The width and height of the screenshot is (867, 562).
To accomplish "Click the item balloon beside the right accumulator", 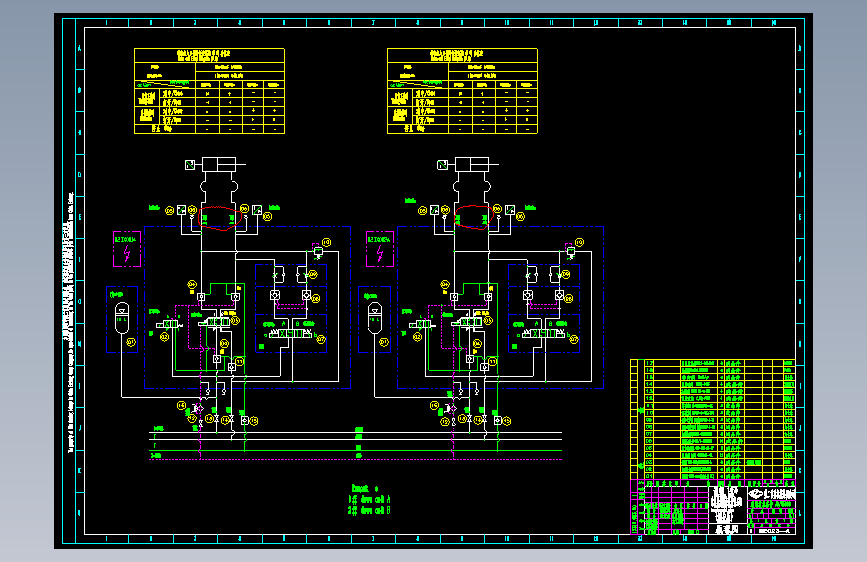I will (384, 342).
